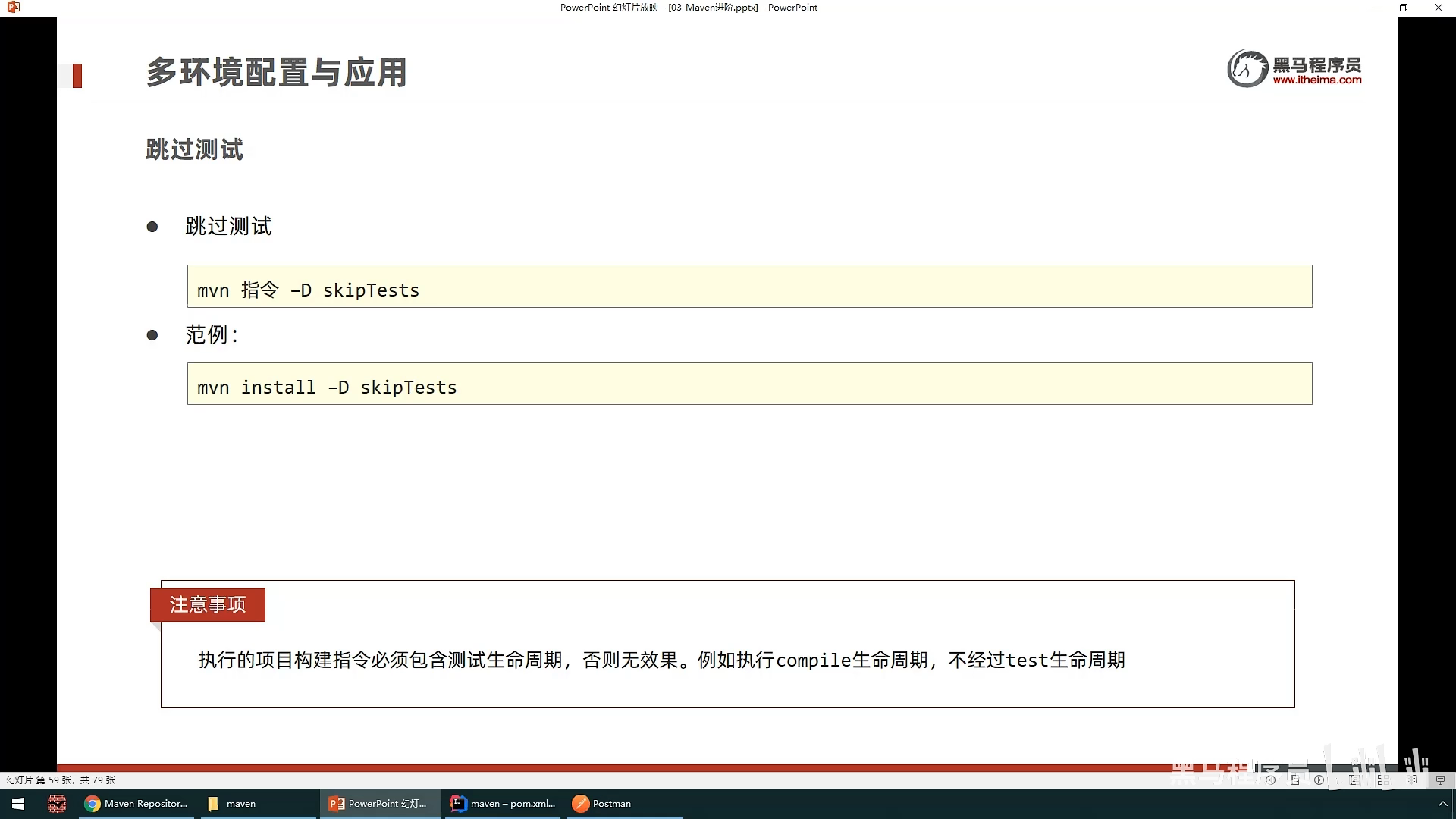Click the 'mvn install -D skipTests' code box
1456x819 pixels.
tap(749, 384)
